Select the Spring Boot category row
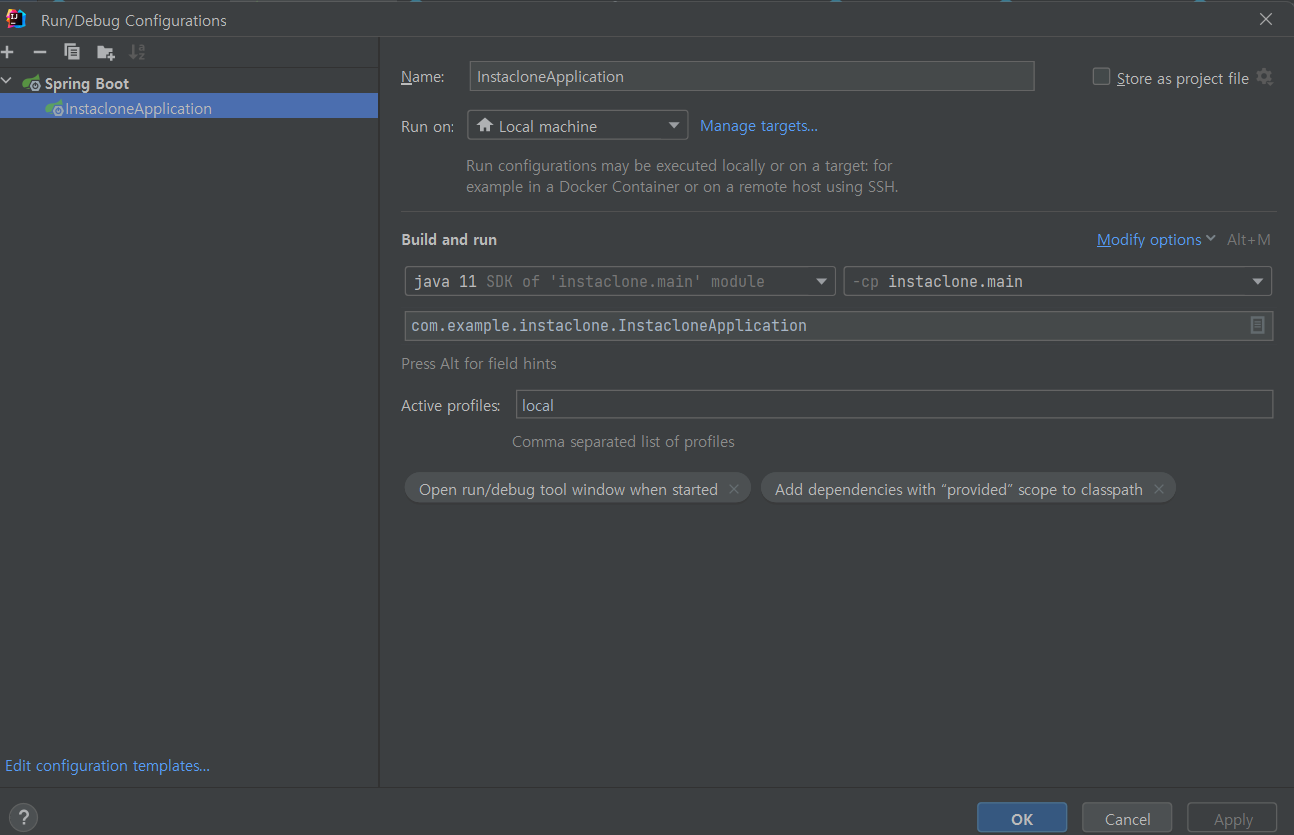The height and width of the screenshot is (835, 1294). [x=189, y=83]
